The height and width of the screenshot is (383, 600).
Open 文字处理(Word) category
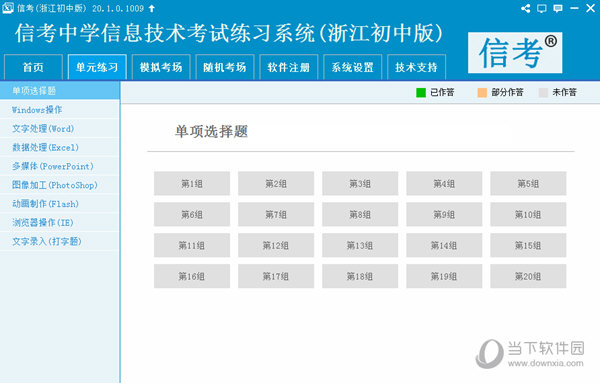[x=60, y=129]
